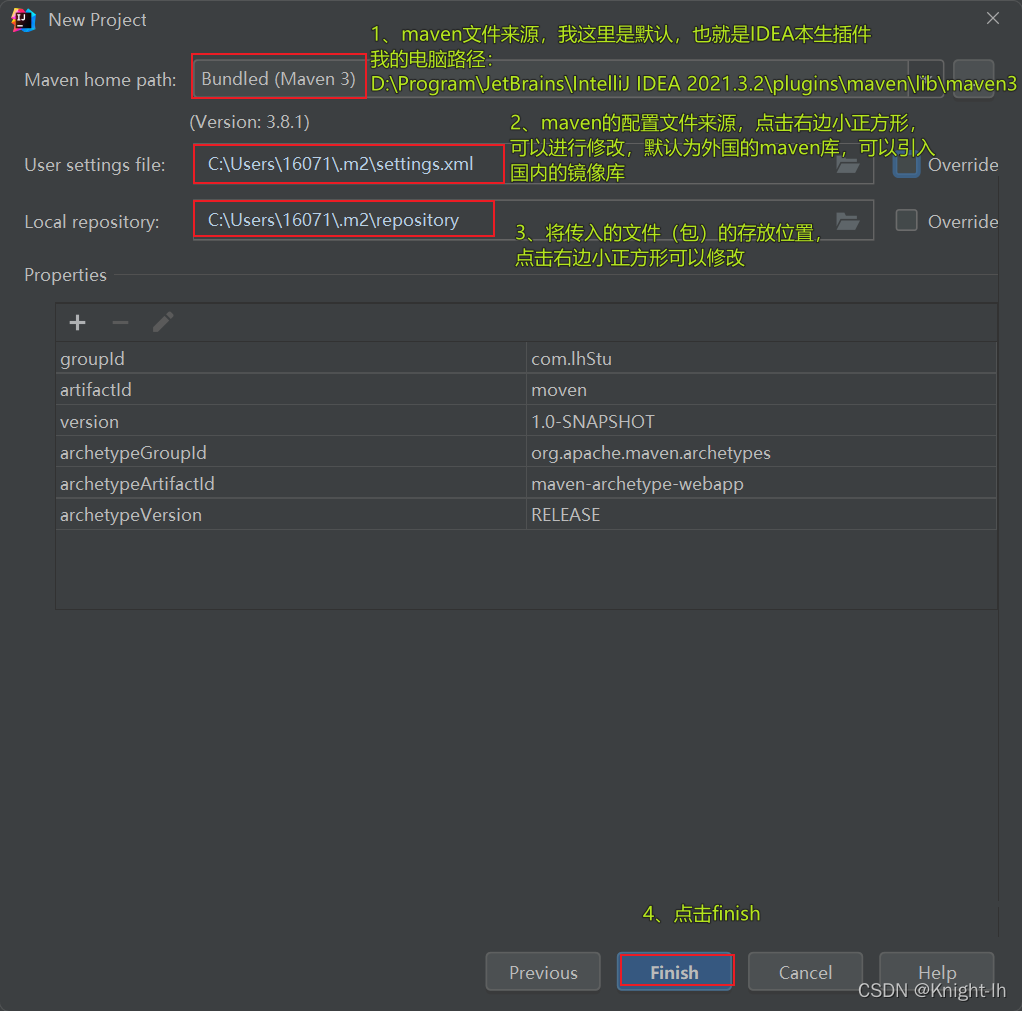
Task: Click the Cancel button
Action: 805,971
